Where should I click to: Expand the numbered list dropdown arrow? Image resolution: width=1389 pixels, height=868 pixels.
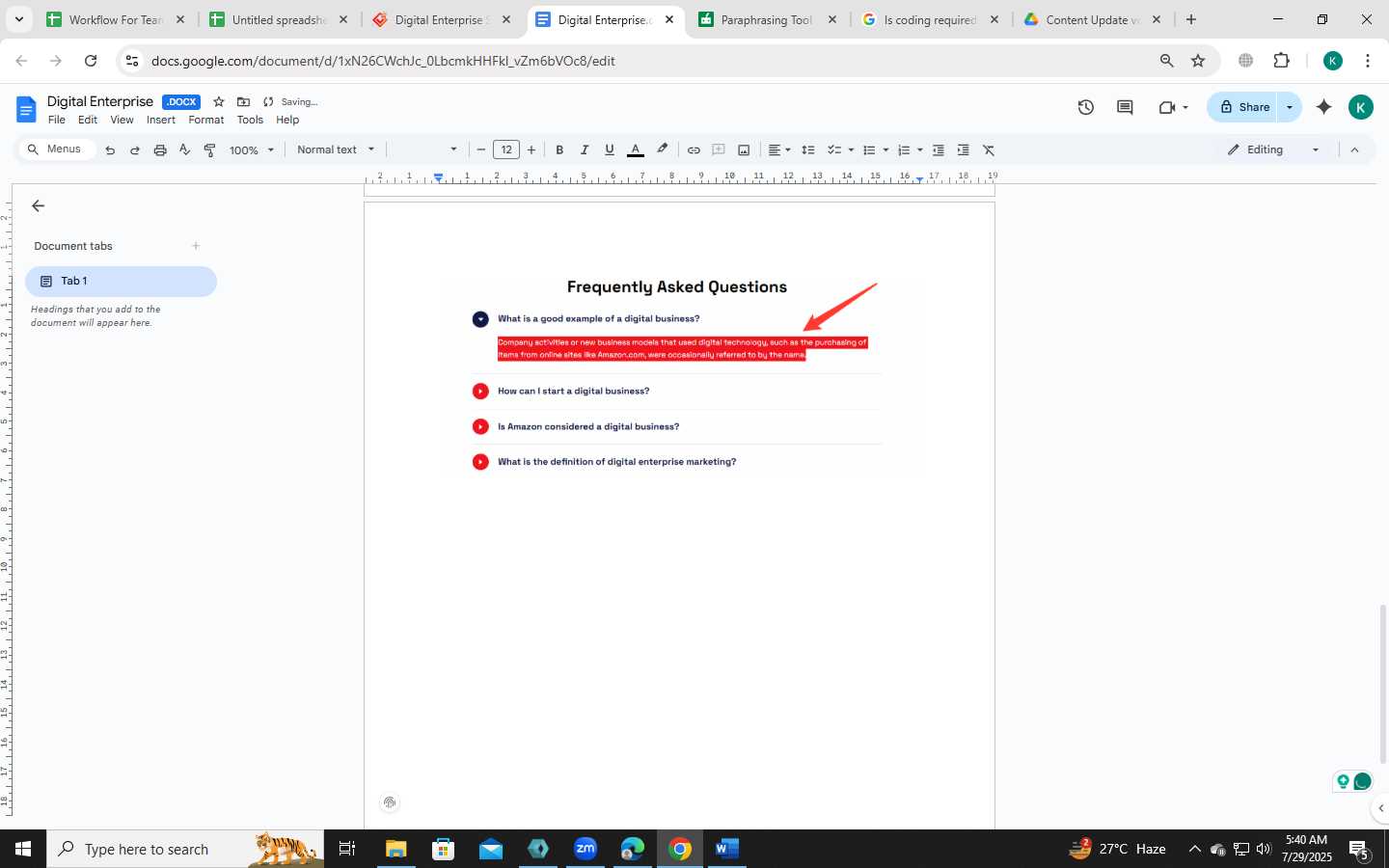920,150
